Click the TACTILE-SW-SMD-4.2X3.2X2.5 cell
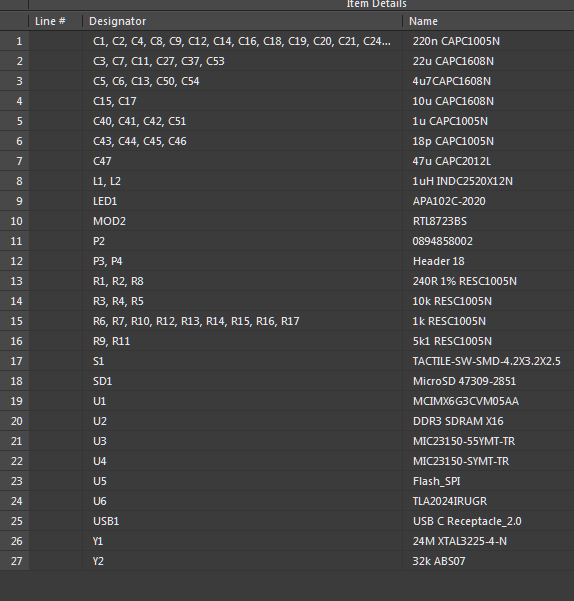 [489, 361]
